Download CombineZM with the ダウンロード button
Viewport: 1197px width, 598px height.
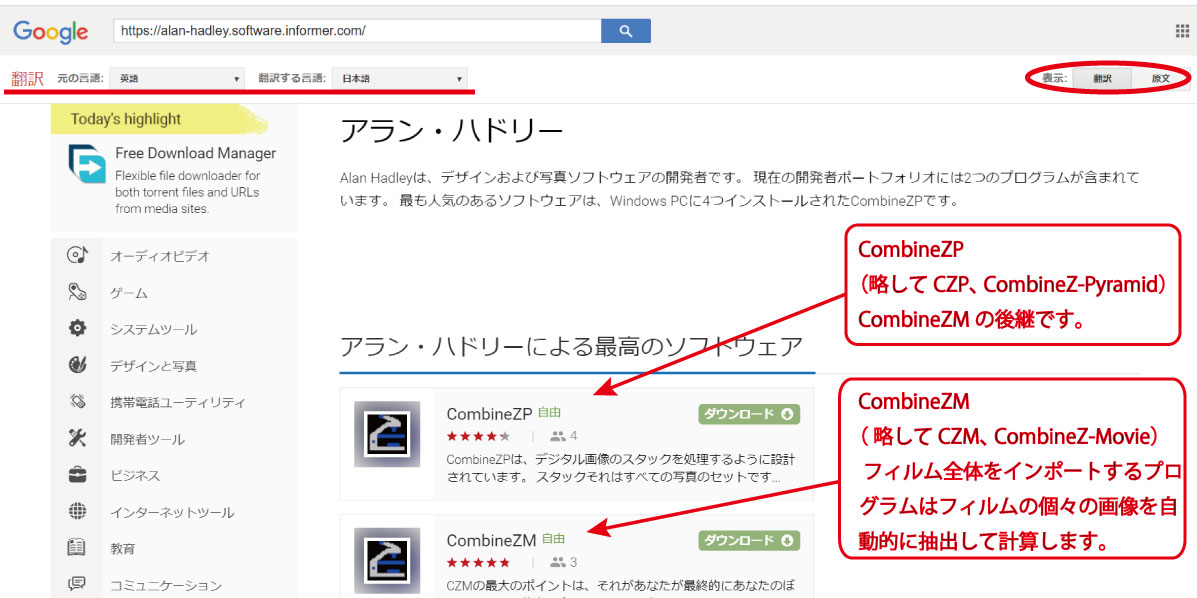749,541
